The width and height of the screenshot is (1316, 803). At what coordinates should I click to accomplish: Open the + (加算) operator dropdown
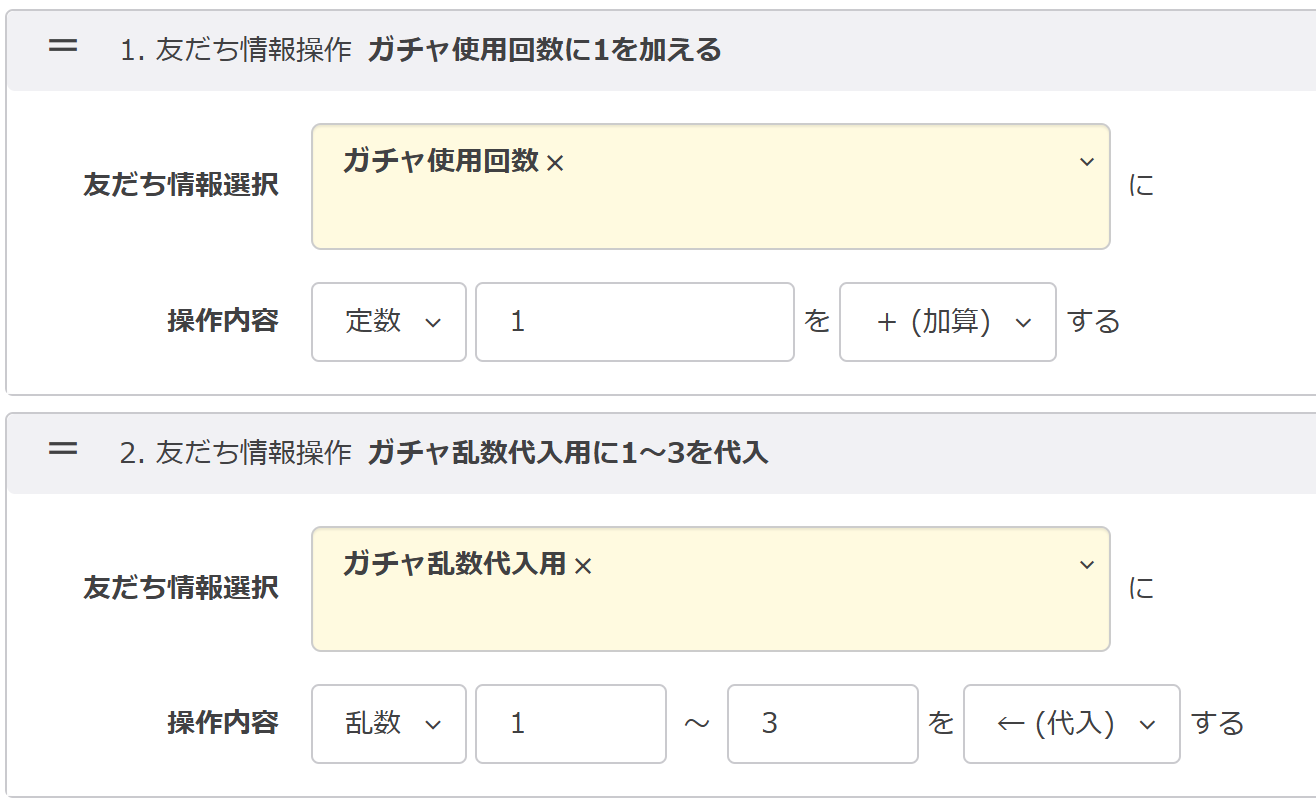946,322
